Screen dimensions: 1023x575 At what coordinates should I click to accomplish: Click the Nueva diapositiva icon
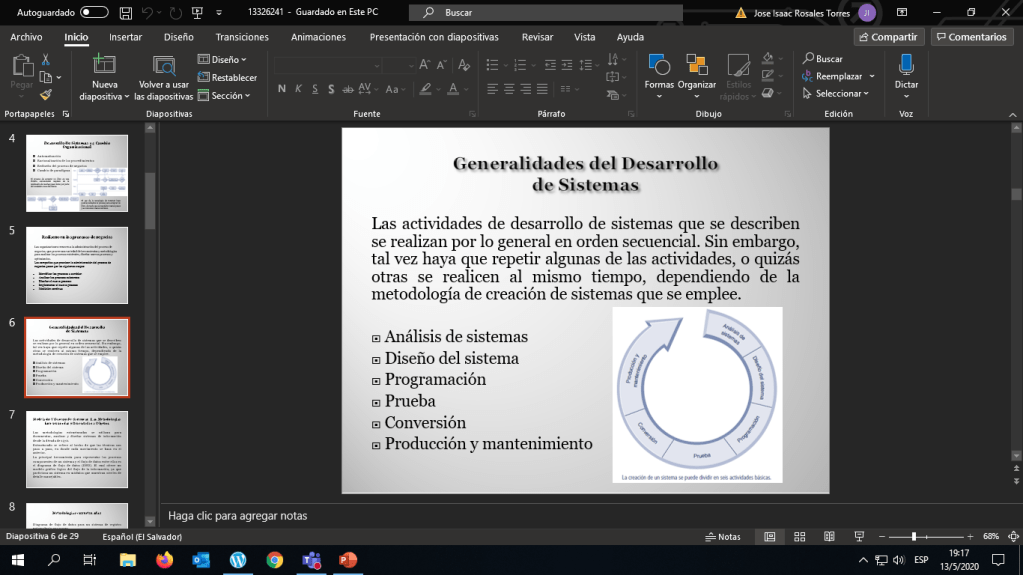(x=104, y=64)
